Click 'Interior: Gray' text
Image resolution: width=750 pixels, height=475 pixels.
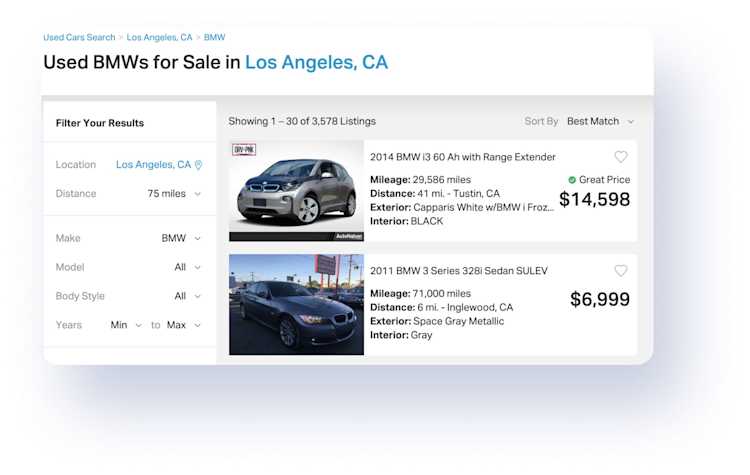401,335
